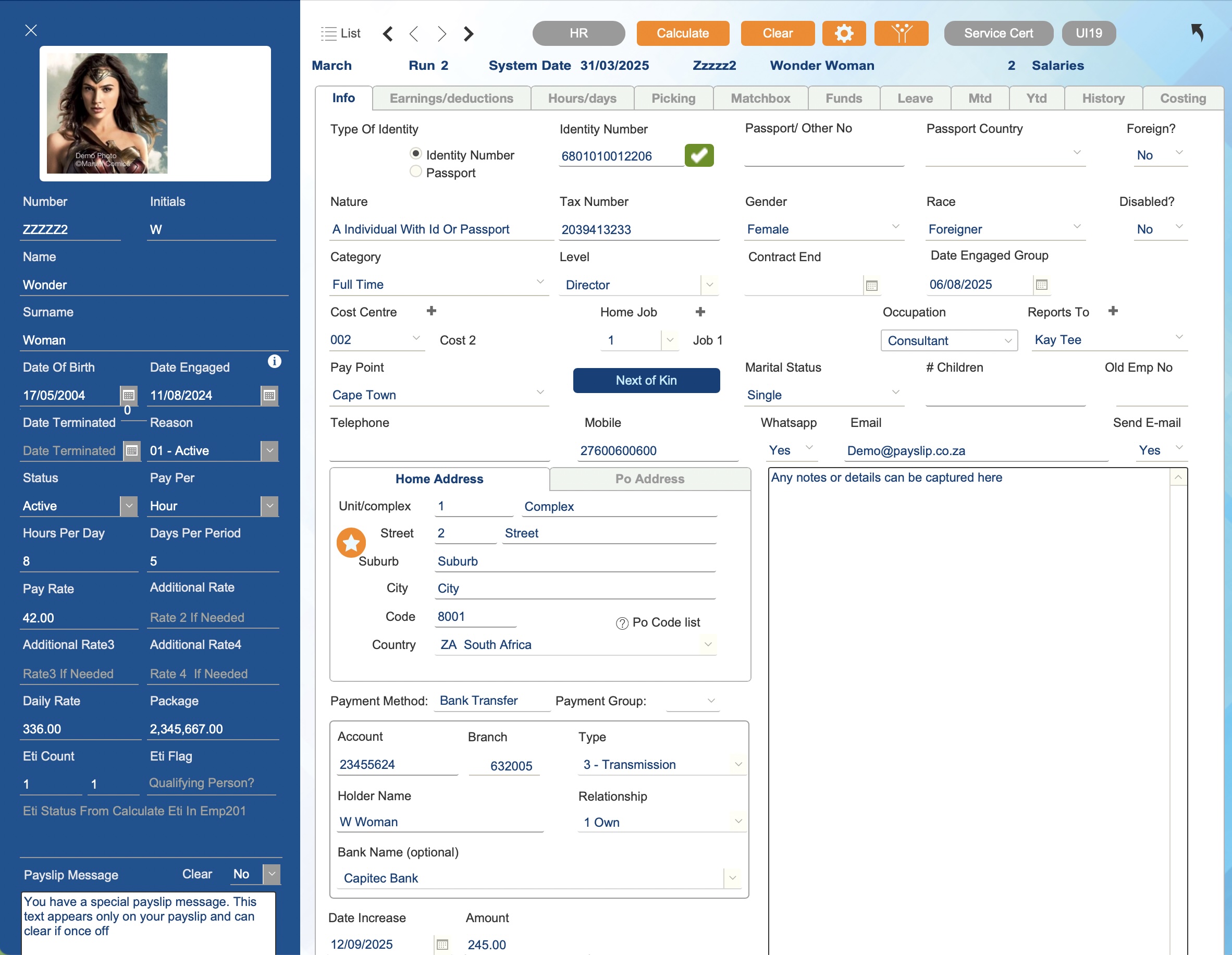
Task: Click the Wonder Woman employee photo
Action: coord(107,114)
